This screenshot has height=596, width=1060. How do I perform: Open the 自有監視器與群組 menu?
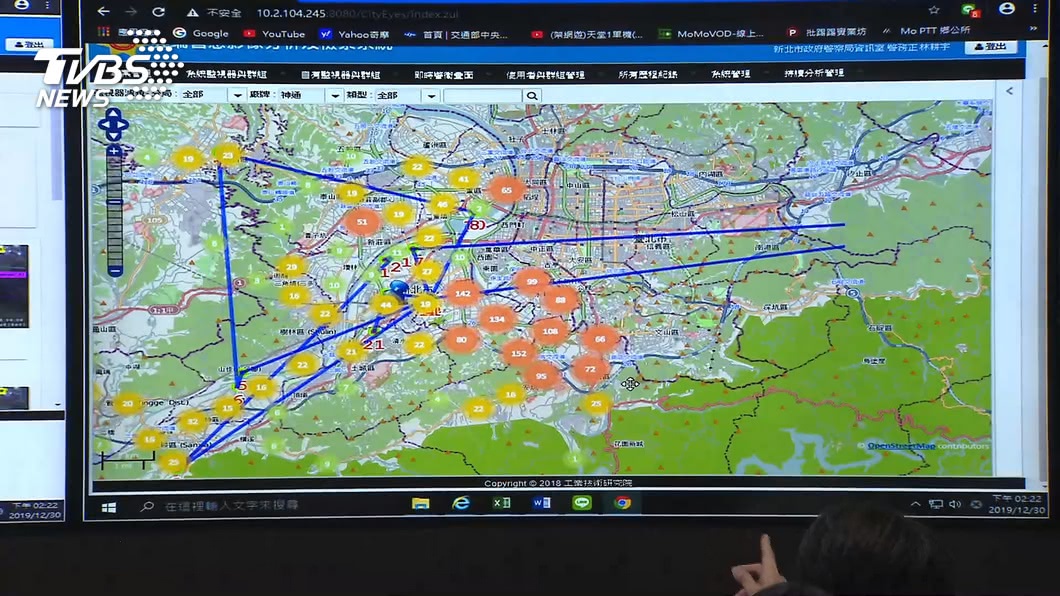(x=341, y=75)
